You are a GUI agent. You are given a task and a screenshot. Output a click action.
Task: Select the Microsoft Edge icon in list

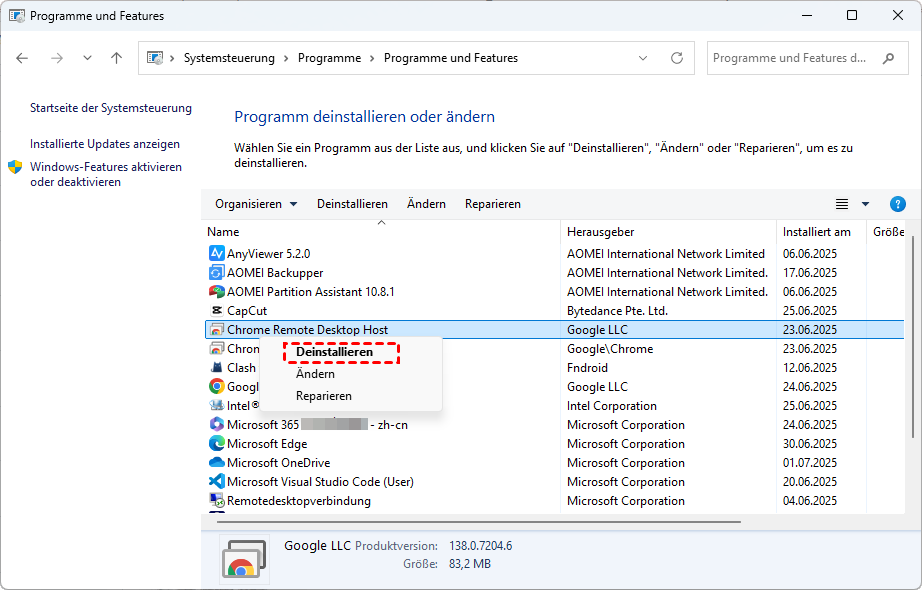click(216, 444)
